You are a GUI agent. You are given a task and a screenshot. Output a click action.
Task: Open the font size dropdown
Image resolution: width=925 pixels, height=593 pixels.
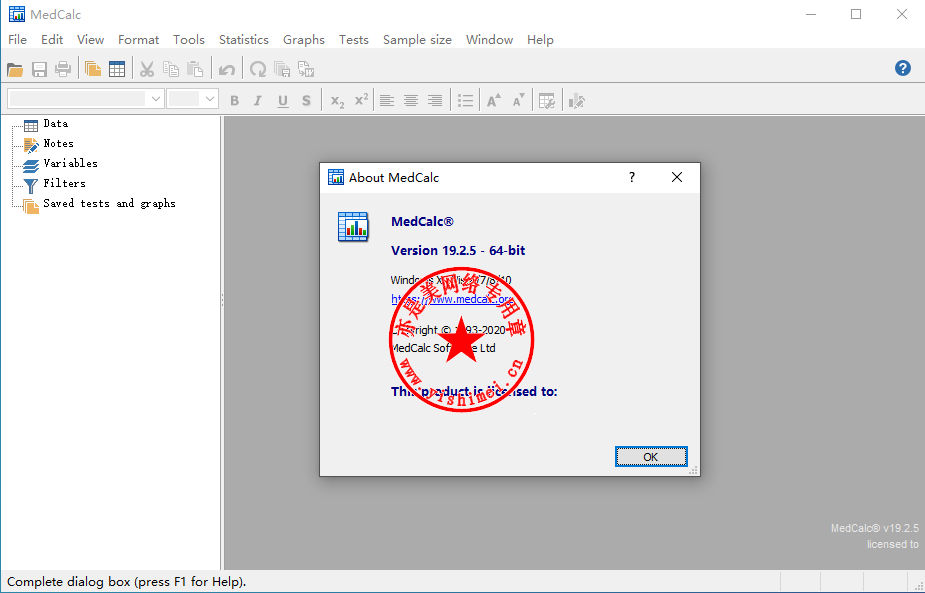[209, 99]
